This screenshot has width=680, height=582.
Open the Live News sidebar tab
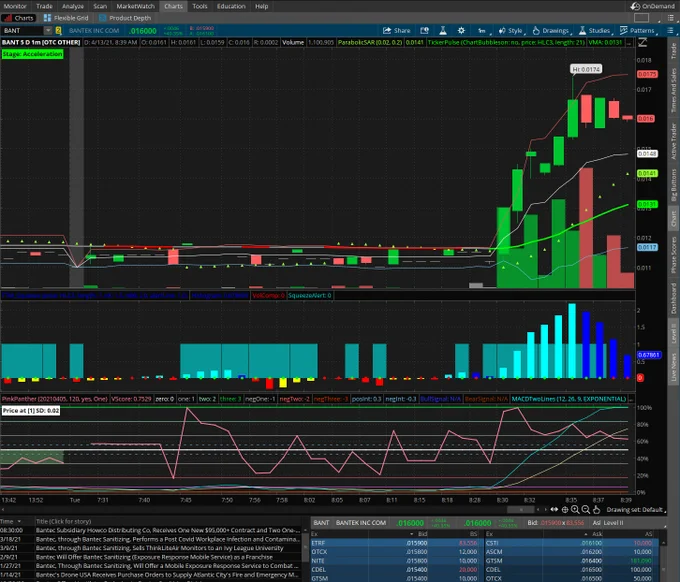(673, 367)
